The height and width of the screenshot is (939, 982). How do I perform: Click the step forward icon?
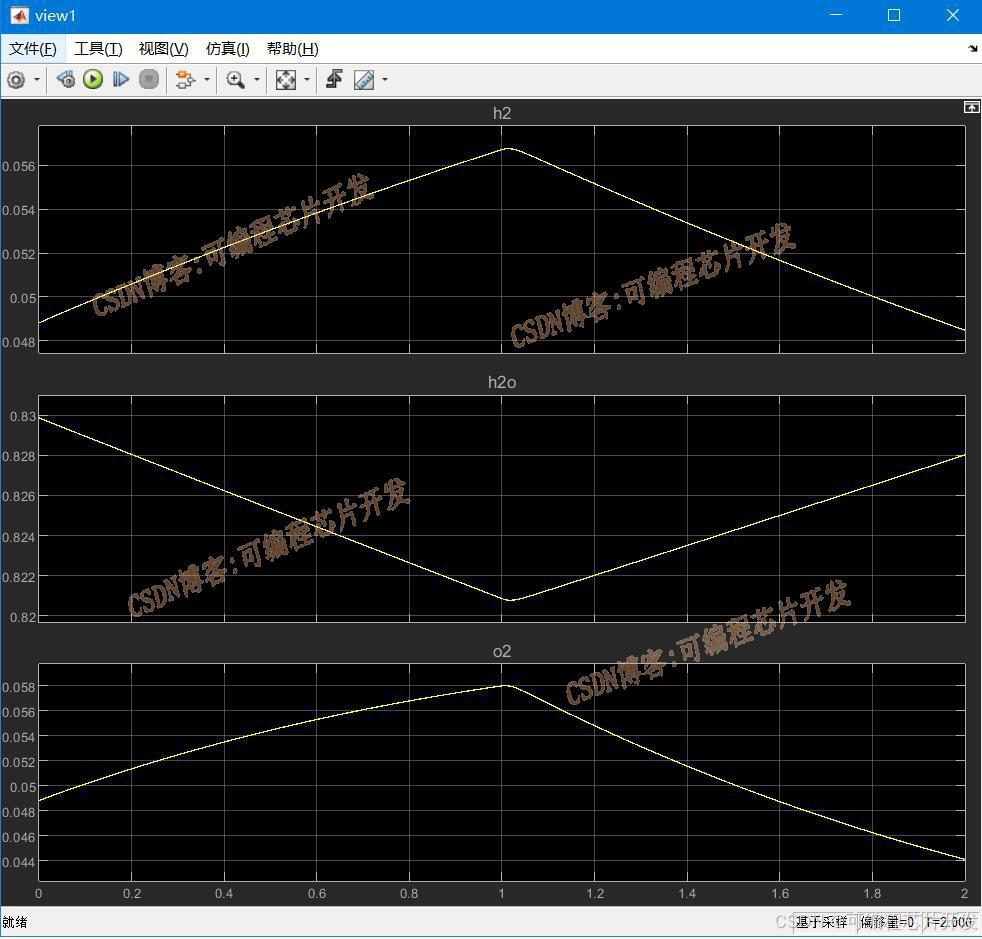[121, 80]
